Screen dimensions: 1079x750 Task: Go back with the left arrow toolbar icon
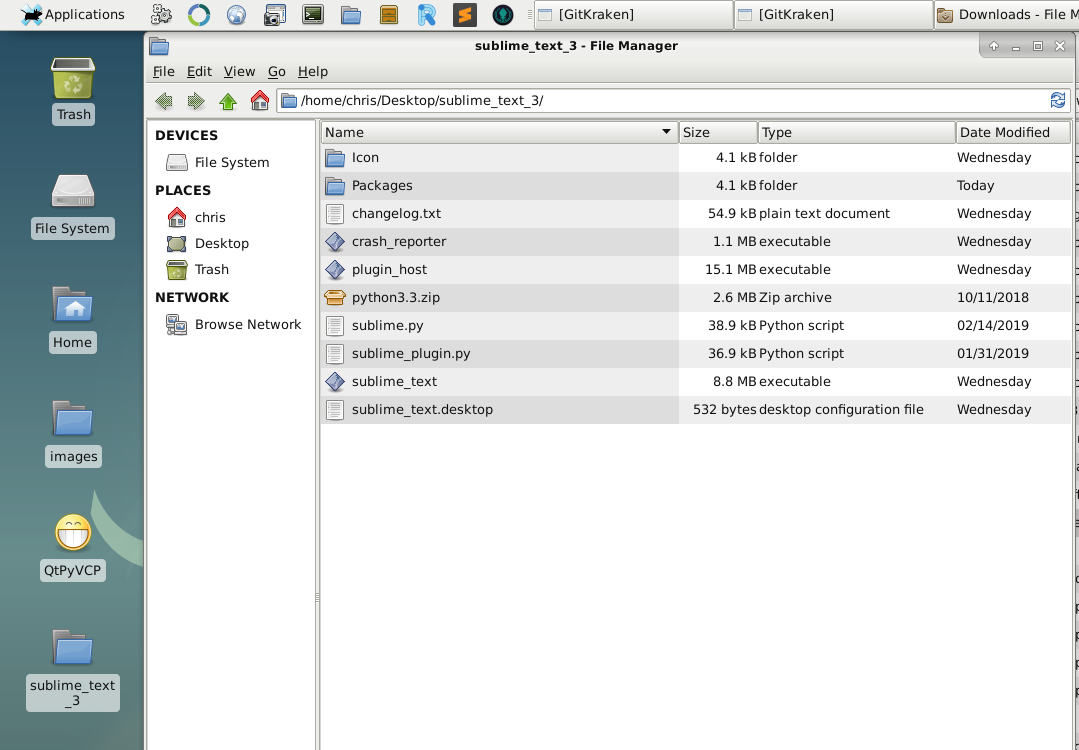tap(164, 101)
